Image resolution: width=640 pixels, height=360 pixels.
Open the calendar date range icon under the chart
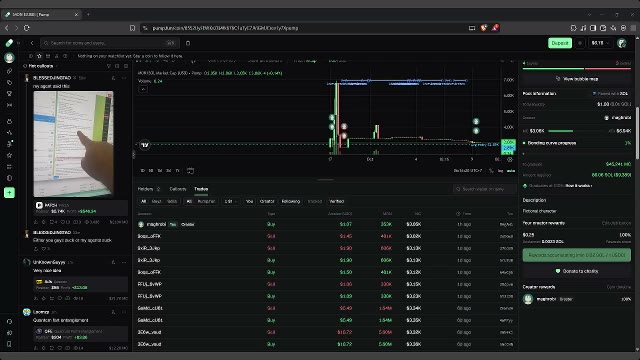190,171
